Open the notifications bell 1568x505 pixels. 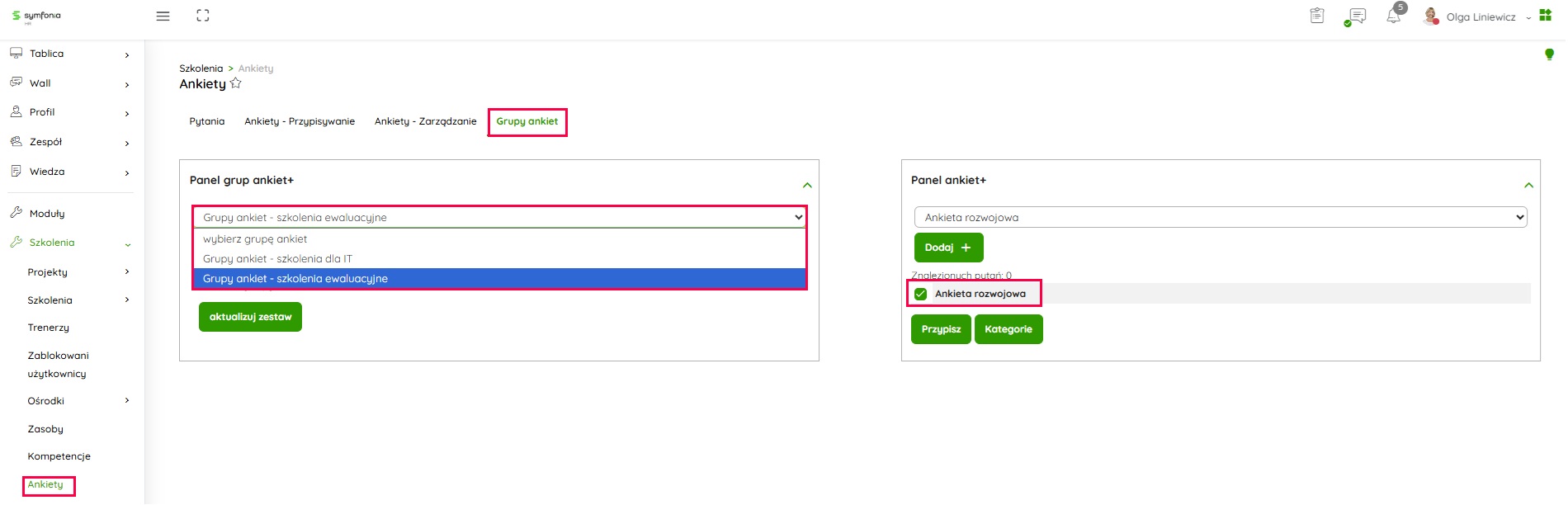1394,16
